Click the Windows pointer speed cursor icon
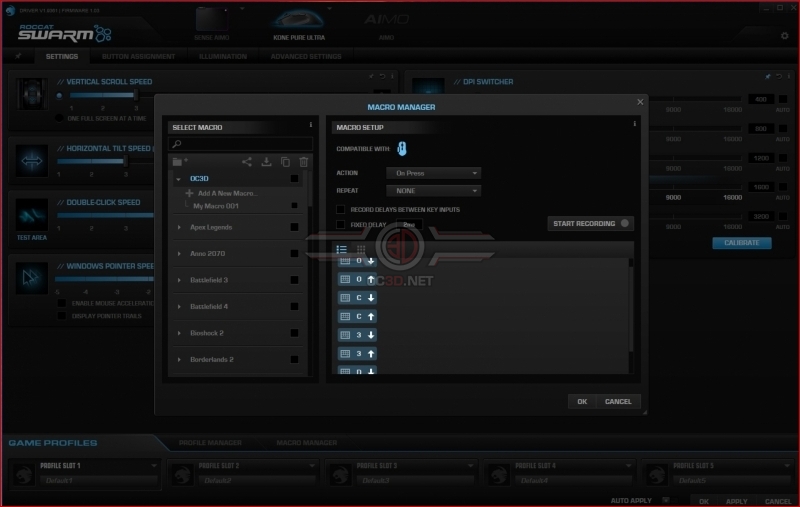This screenshot has height=507, width=800. coord(31,278)
